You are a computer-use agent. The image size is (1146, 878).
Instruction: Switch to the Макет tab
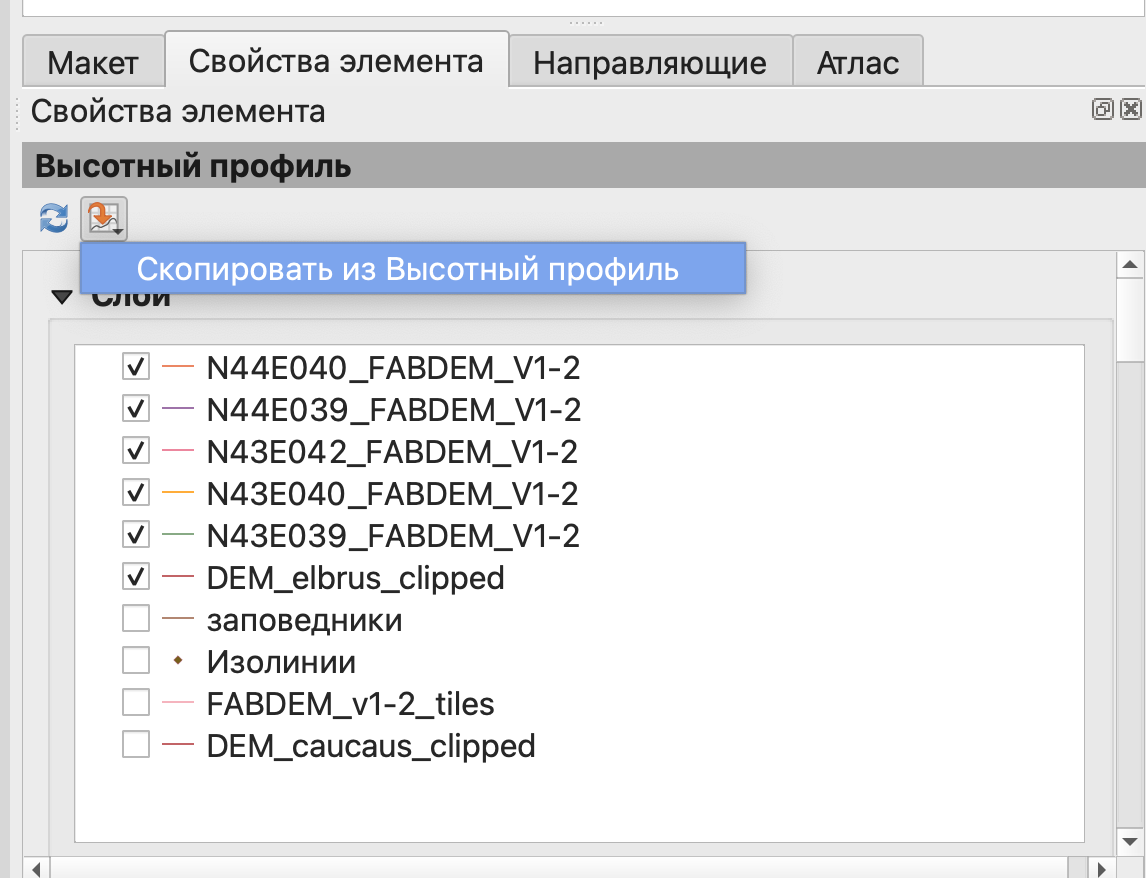(x=93, y=64)
